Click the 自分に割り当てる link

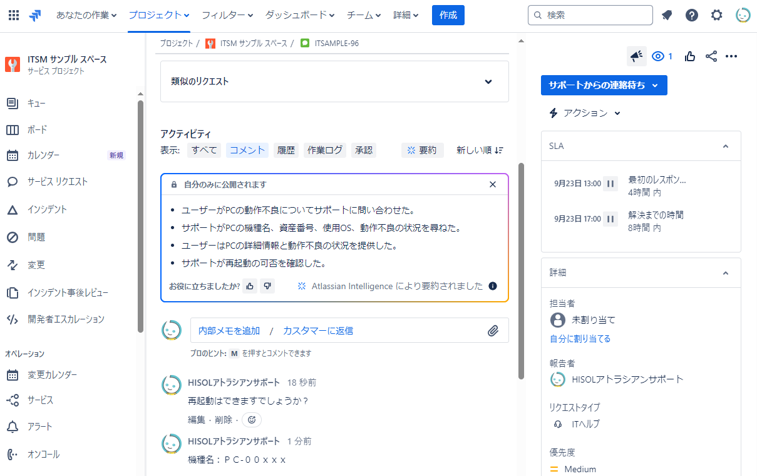(580, 339)
